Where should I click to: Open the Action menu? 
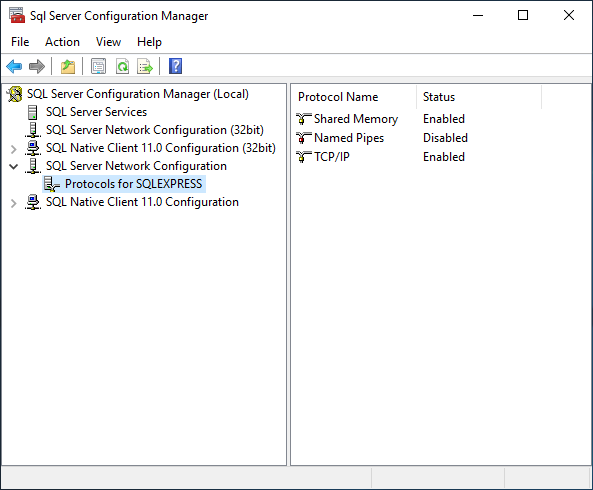(62, 42)
